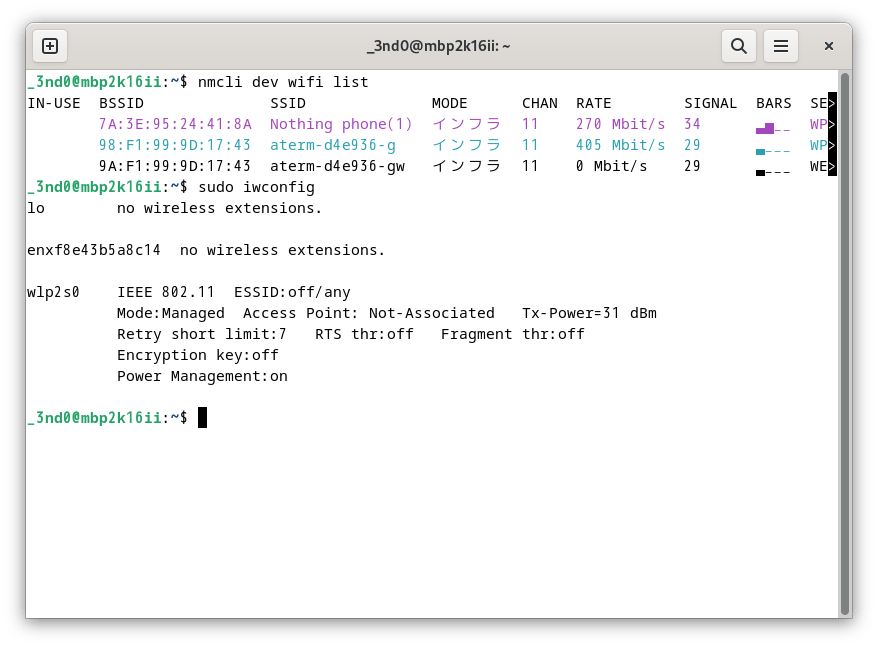Click 'Retry short limit:7' text
Viewport: 878px width, 647px height.
[202, 334]
